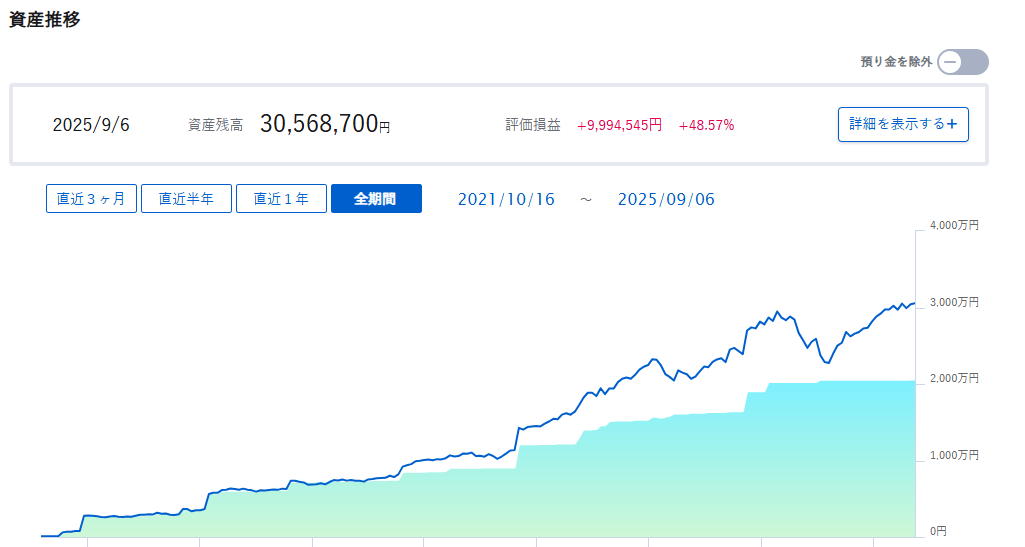Click the 4,000万円 axis label

tap(954, 226)
